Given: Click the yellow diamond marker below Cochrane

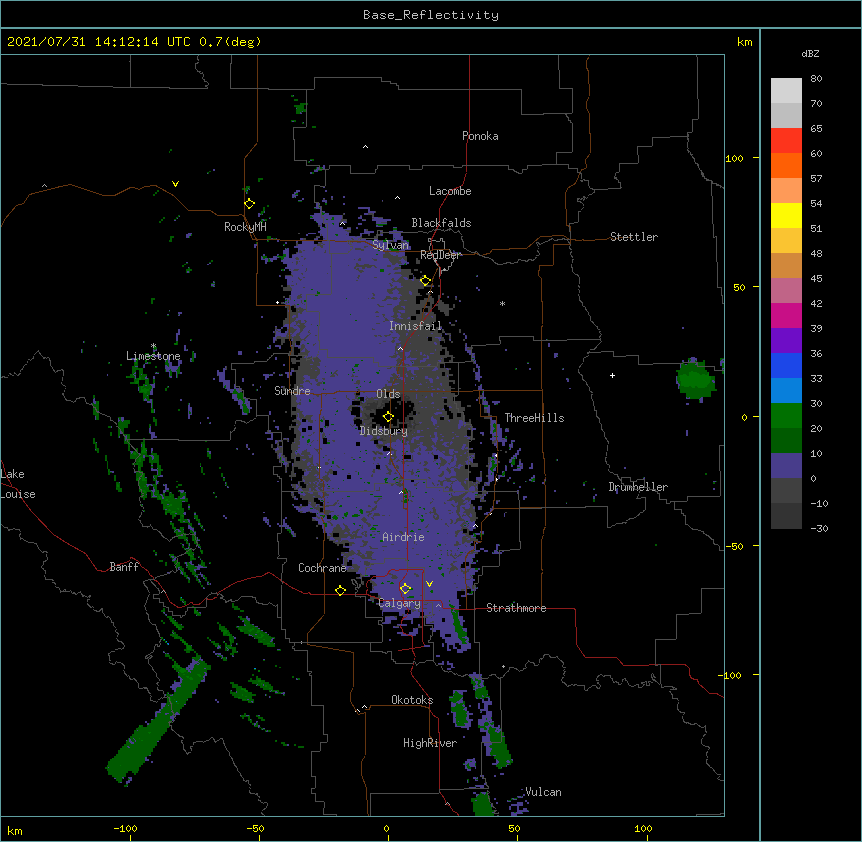Looking at the screenshot, I should click(340, 590).
